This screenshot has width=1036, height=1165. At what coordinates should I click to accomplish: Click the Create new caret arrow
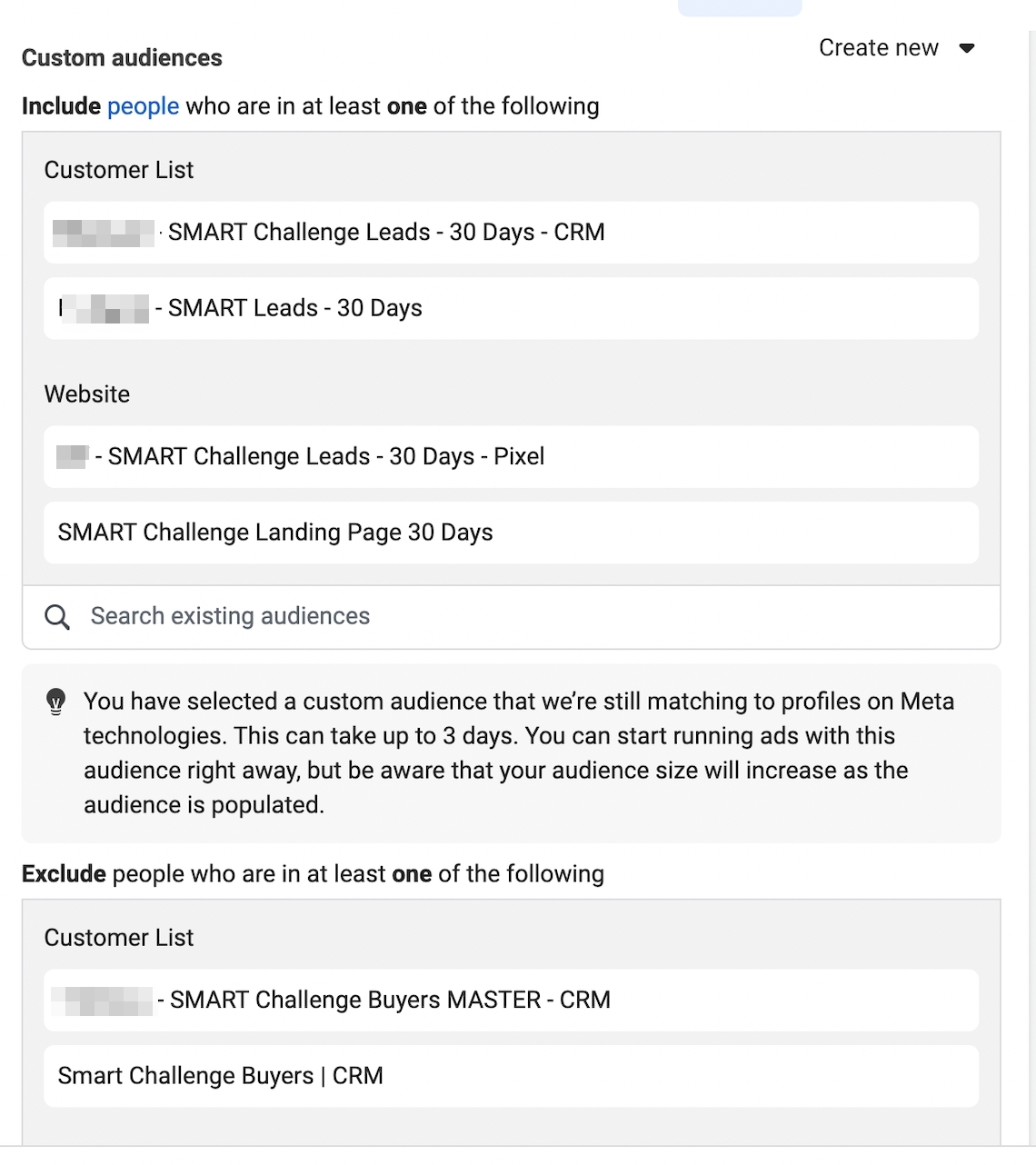tap(967, 48)
